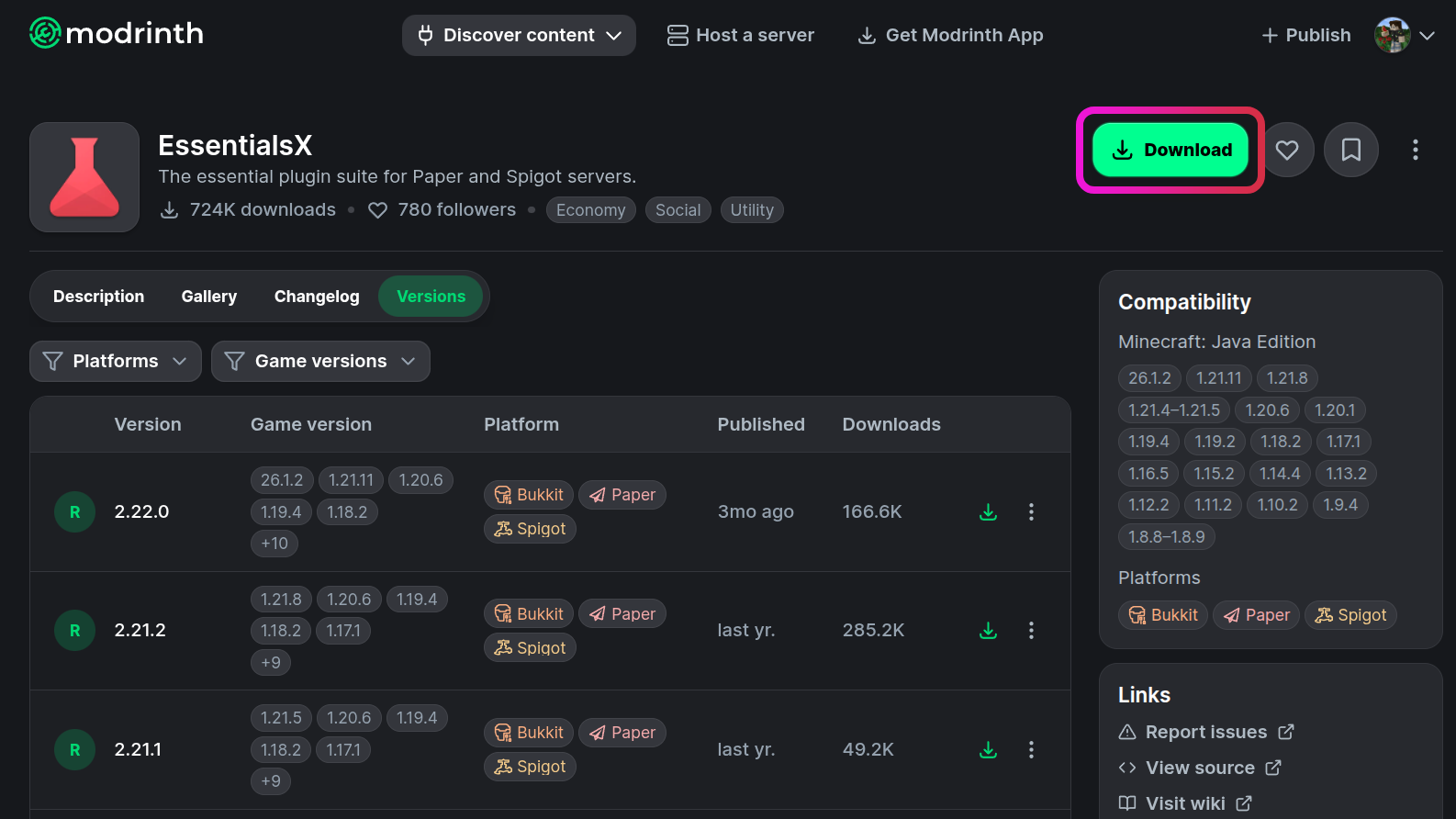Open version 2.21.2 entry
This screenshot has width=1456, height=819.
pos(140,630)
